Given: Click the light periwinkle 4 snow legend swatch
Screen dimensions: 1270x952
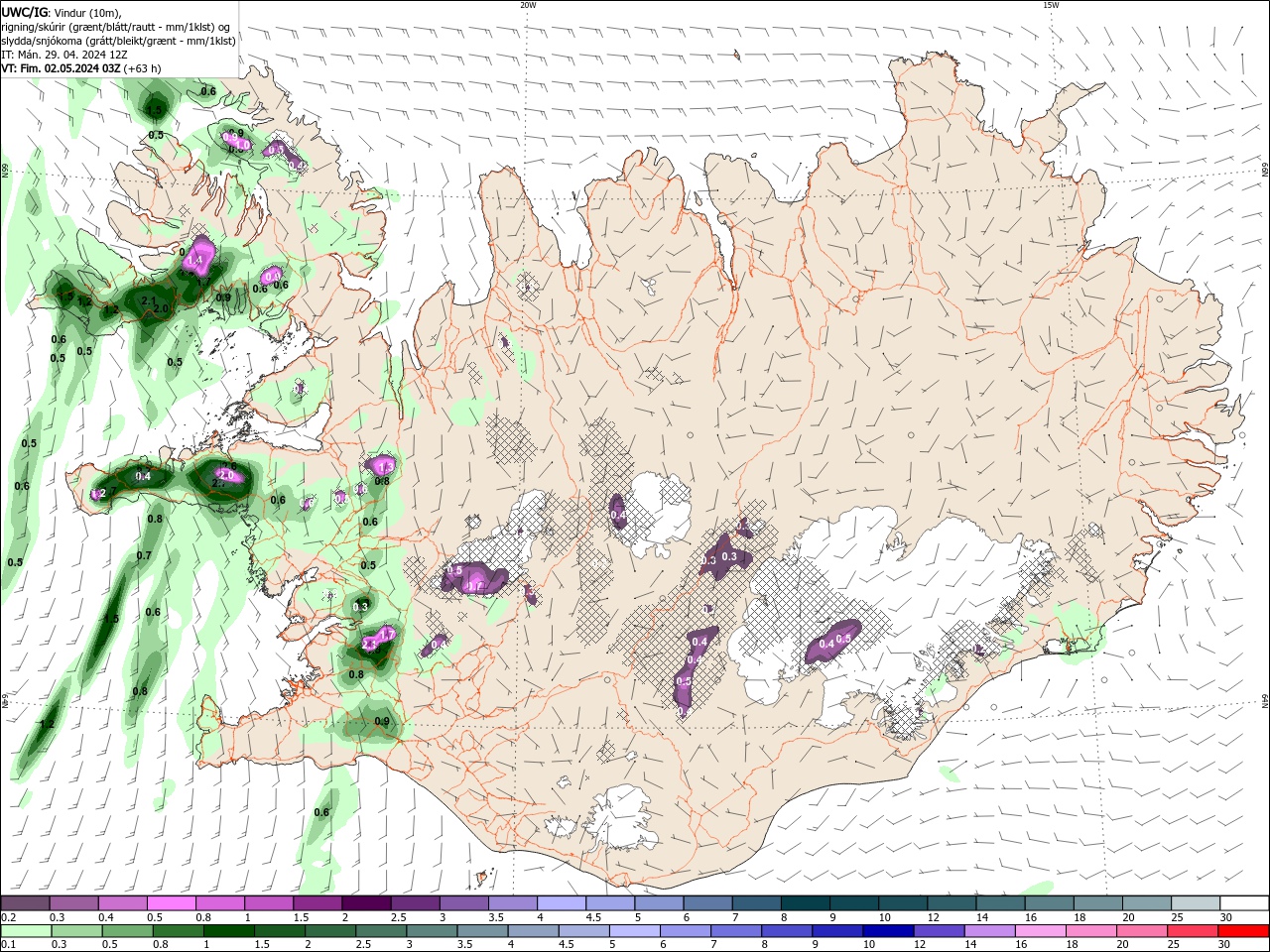Looking at the screenshot, I should pyautogui.click(x=562, y=903).
